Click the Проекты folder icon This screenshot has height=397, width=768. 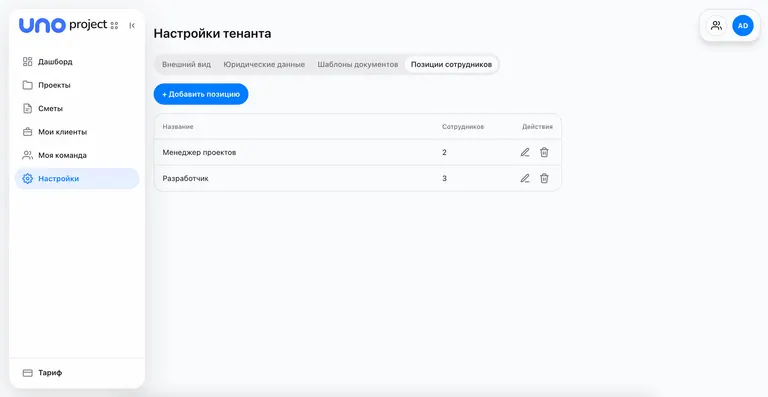(27, 85)
